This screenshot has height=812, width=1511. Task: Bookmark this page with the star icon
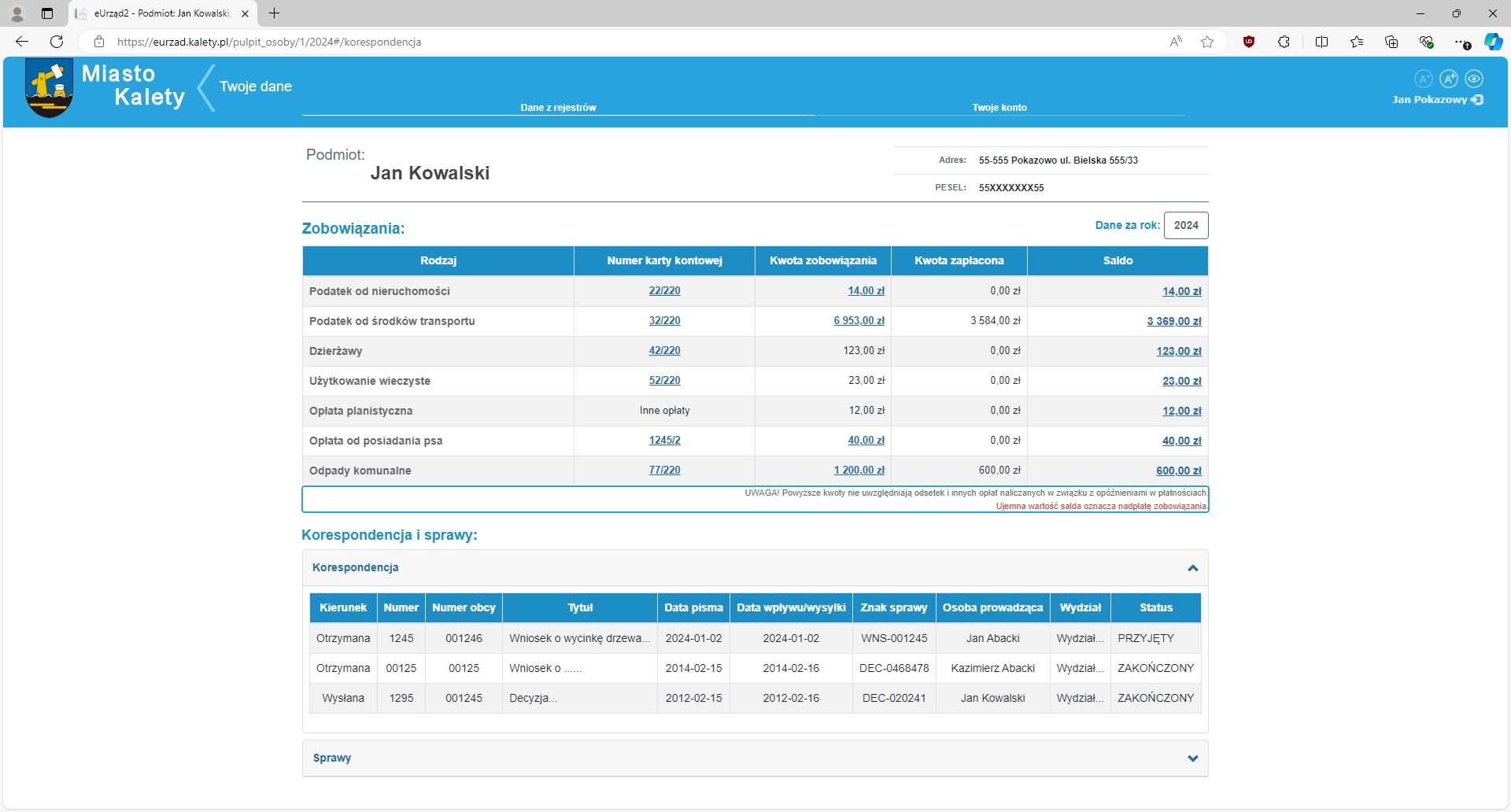pyautogui.click(x=1207, y=42)
